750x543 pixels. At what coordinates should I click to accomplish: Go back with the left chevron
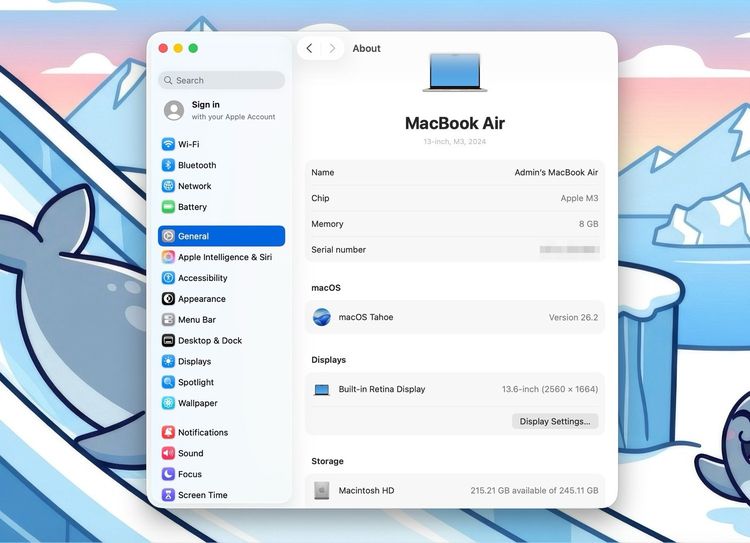click(309, 48)
